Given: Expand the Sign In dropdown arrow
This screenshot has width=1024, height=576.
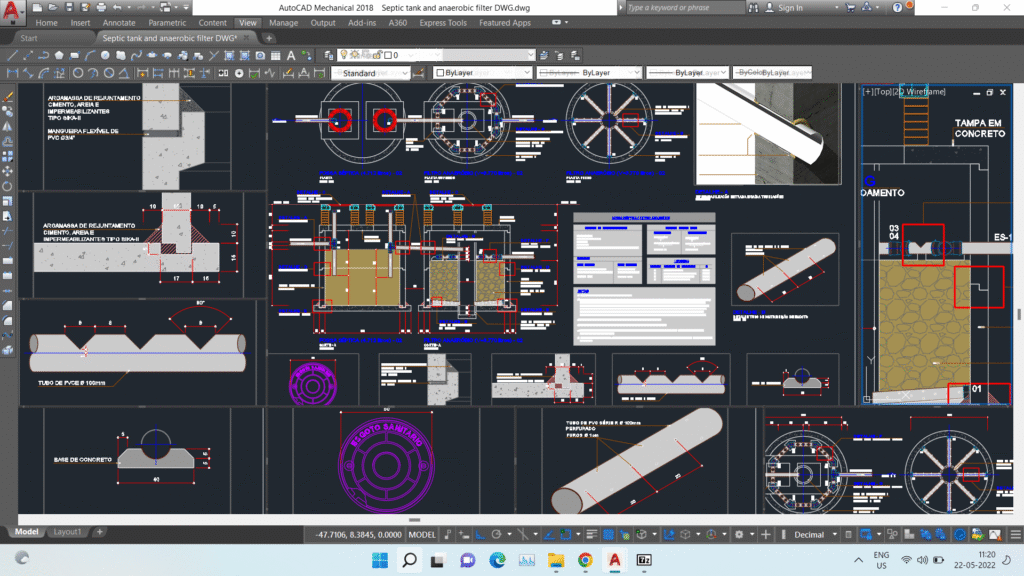Looking at the screenshot, I should [x=837, y=8].
